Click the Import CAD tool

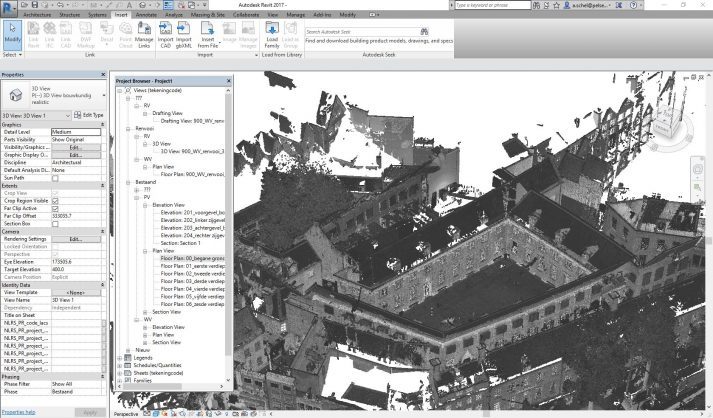tap(166, 35)
